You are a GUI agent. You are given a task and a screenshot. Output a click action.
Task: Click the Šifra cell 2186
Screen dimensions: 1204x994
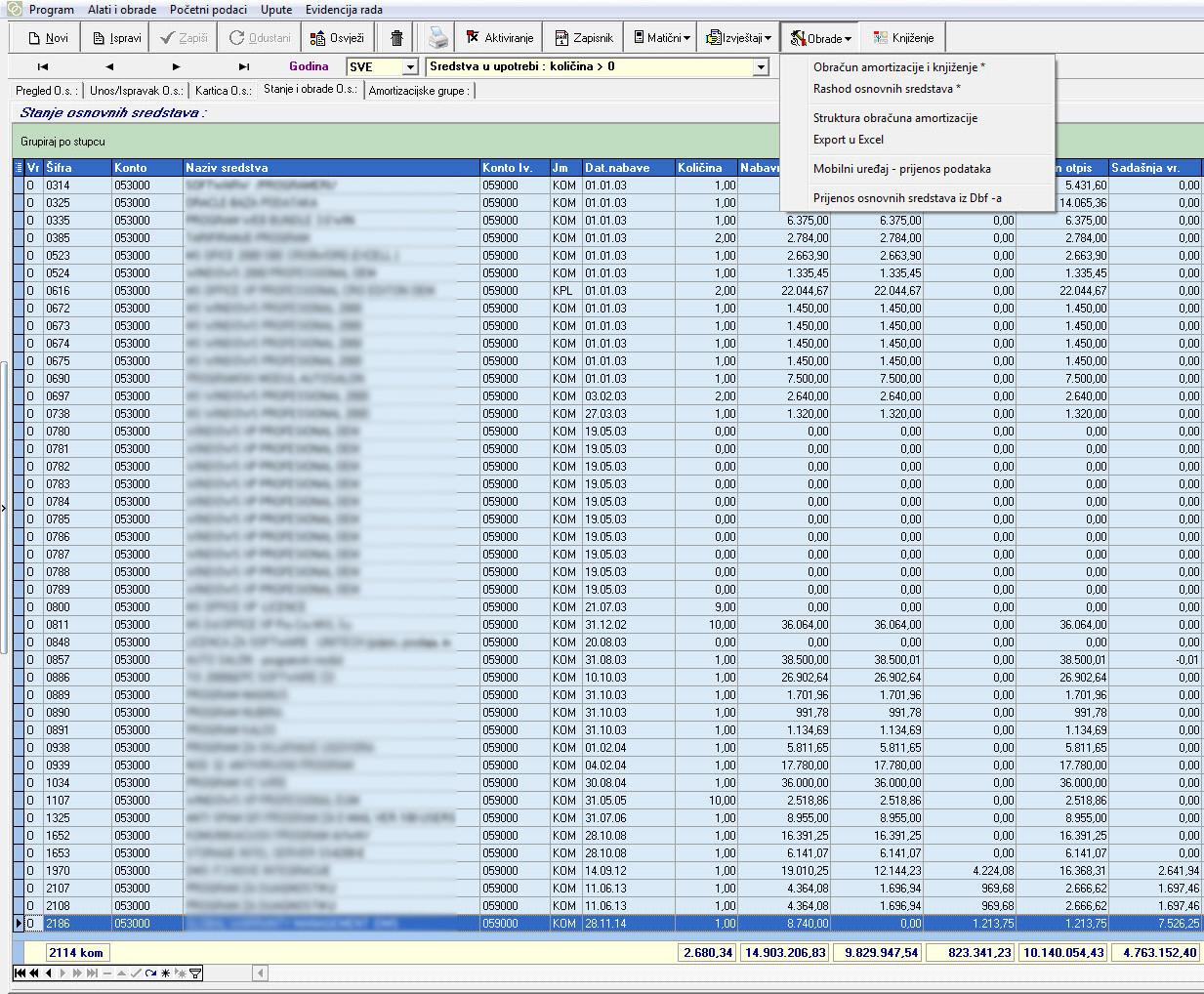coord(77,924)
